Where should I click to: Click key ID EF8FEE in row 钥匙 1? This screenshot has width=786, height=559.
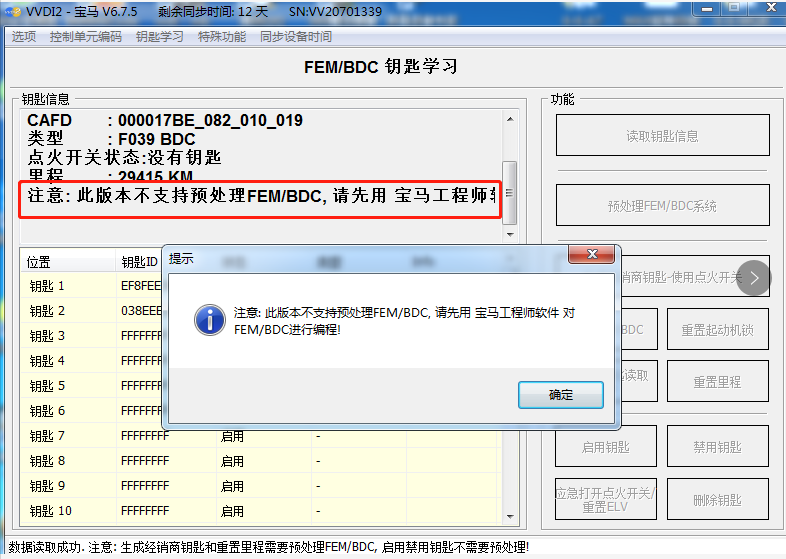coord(141,286)
